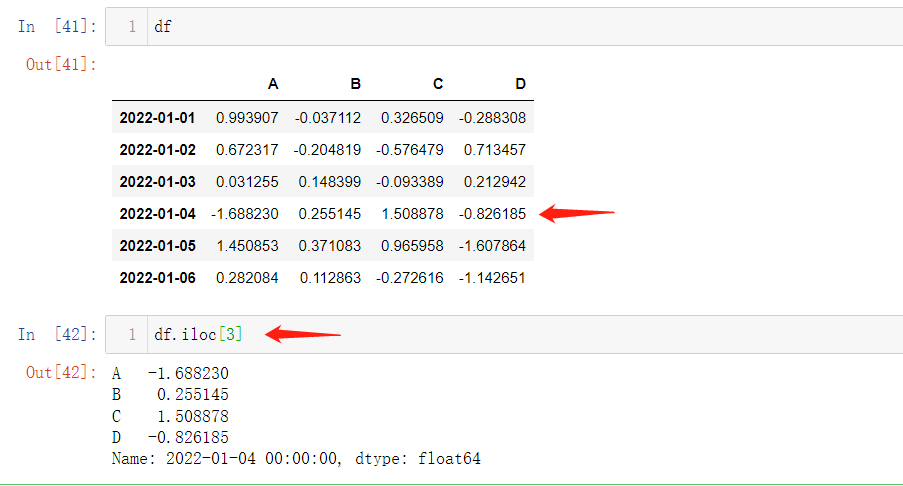The height and width of the screenshot is (486, 903).
Task: Click the Out[42] output prompt
Action: coord(61,373)
